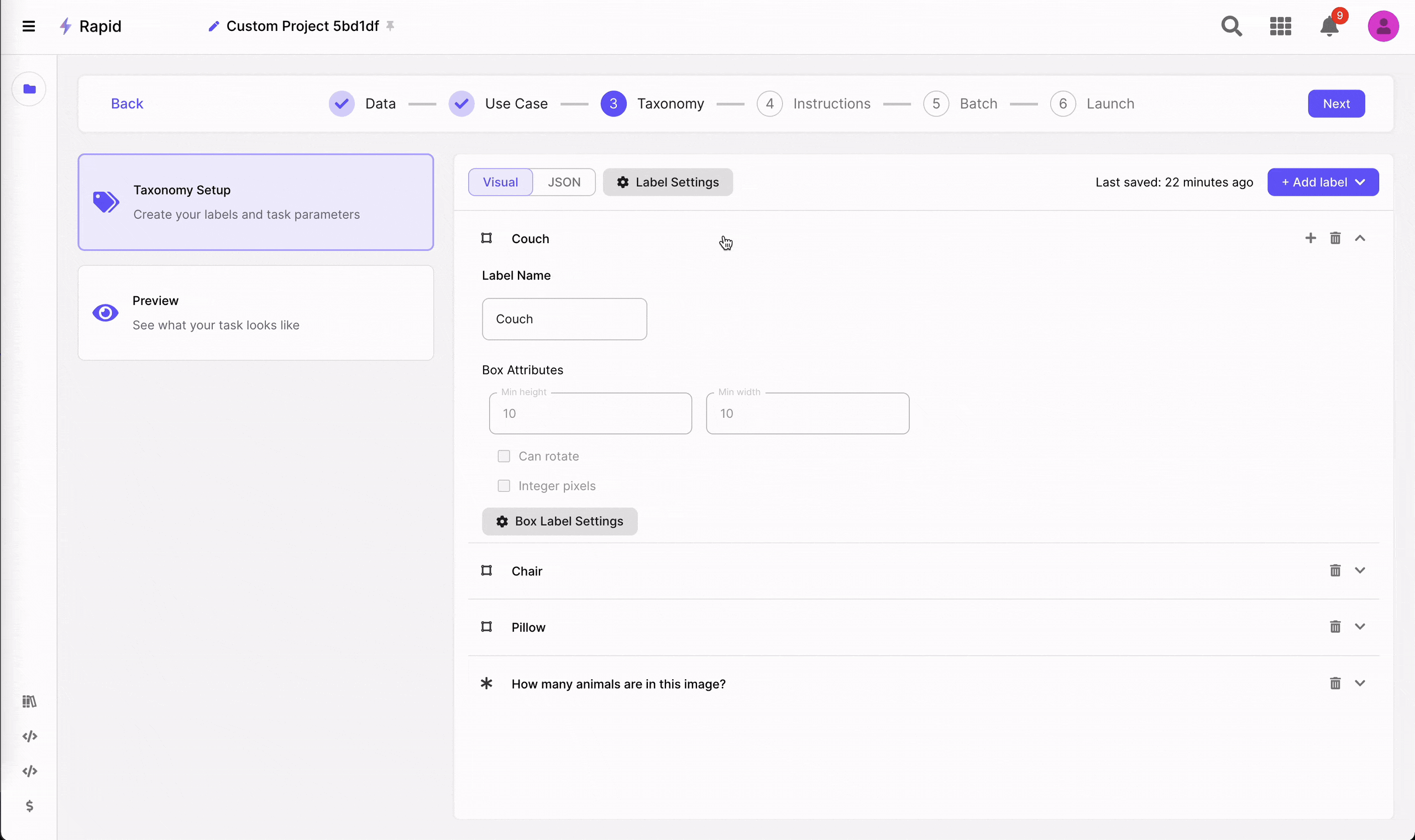Viewport: 1415px width, 840px height.
Task: Expand the Chair label row
Action: point(1360,570)
